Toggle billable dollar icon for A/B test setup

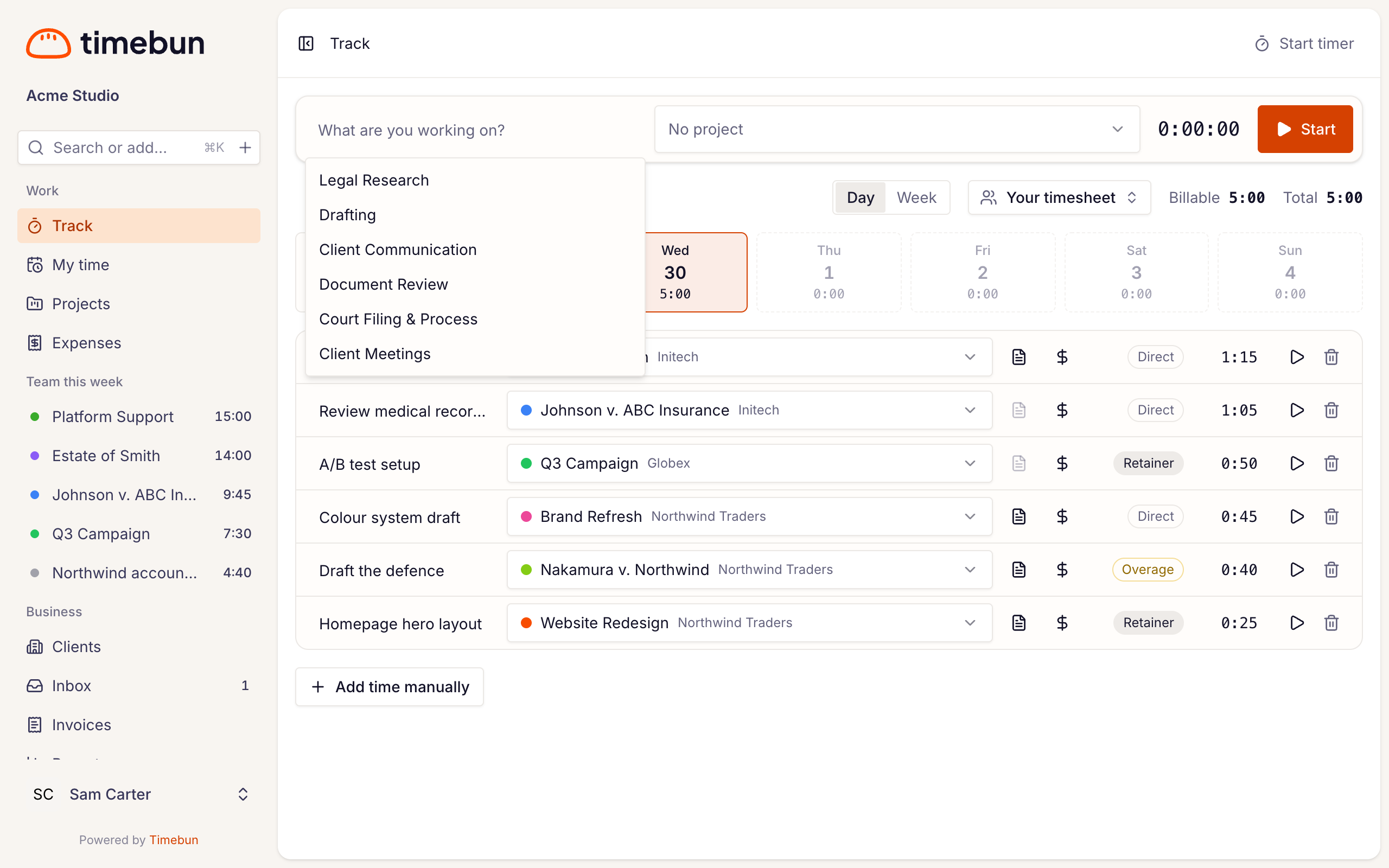click(1062, 463)
